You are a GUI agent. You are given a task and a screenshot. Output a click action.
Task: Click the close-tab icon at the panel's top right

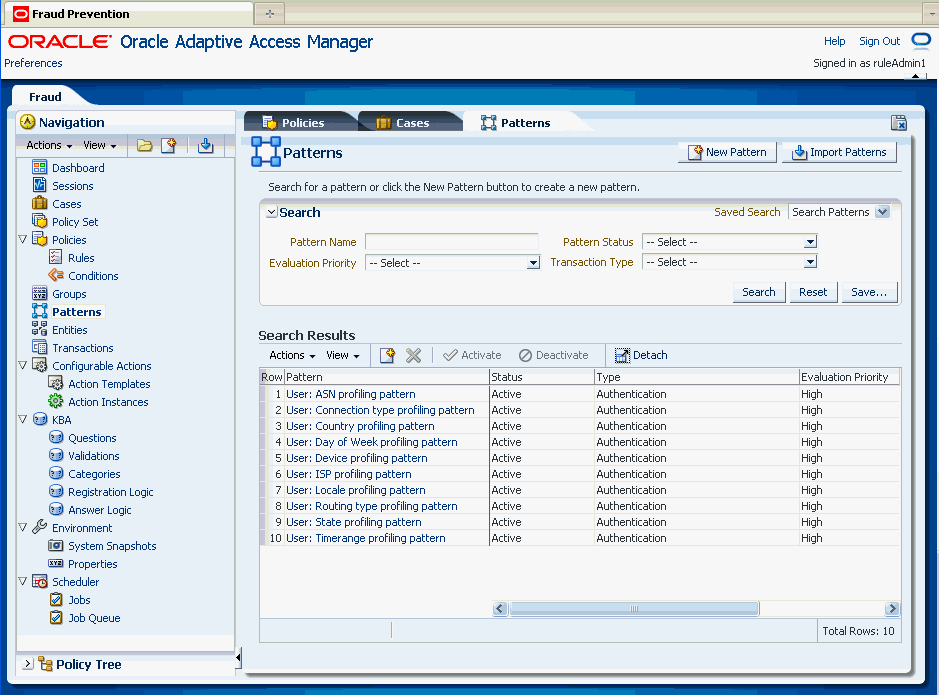click(899, 123)
